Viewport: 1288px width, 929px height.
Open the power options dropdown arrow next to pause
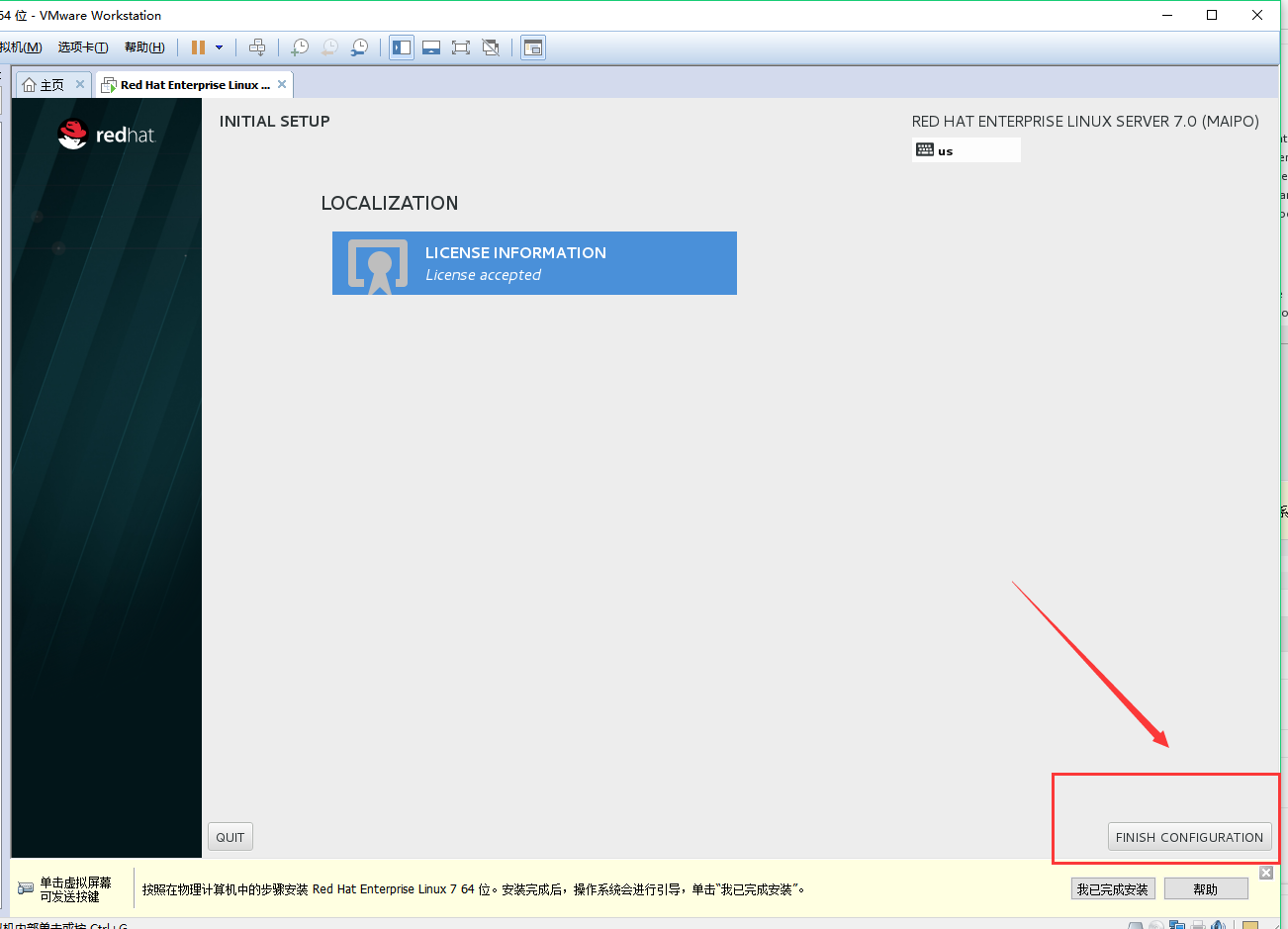tap(220, 47)
